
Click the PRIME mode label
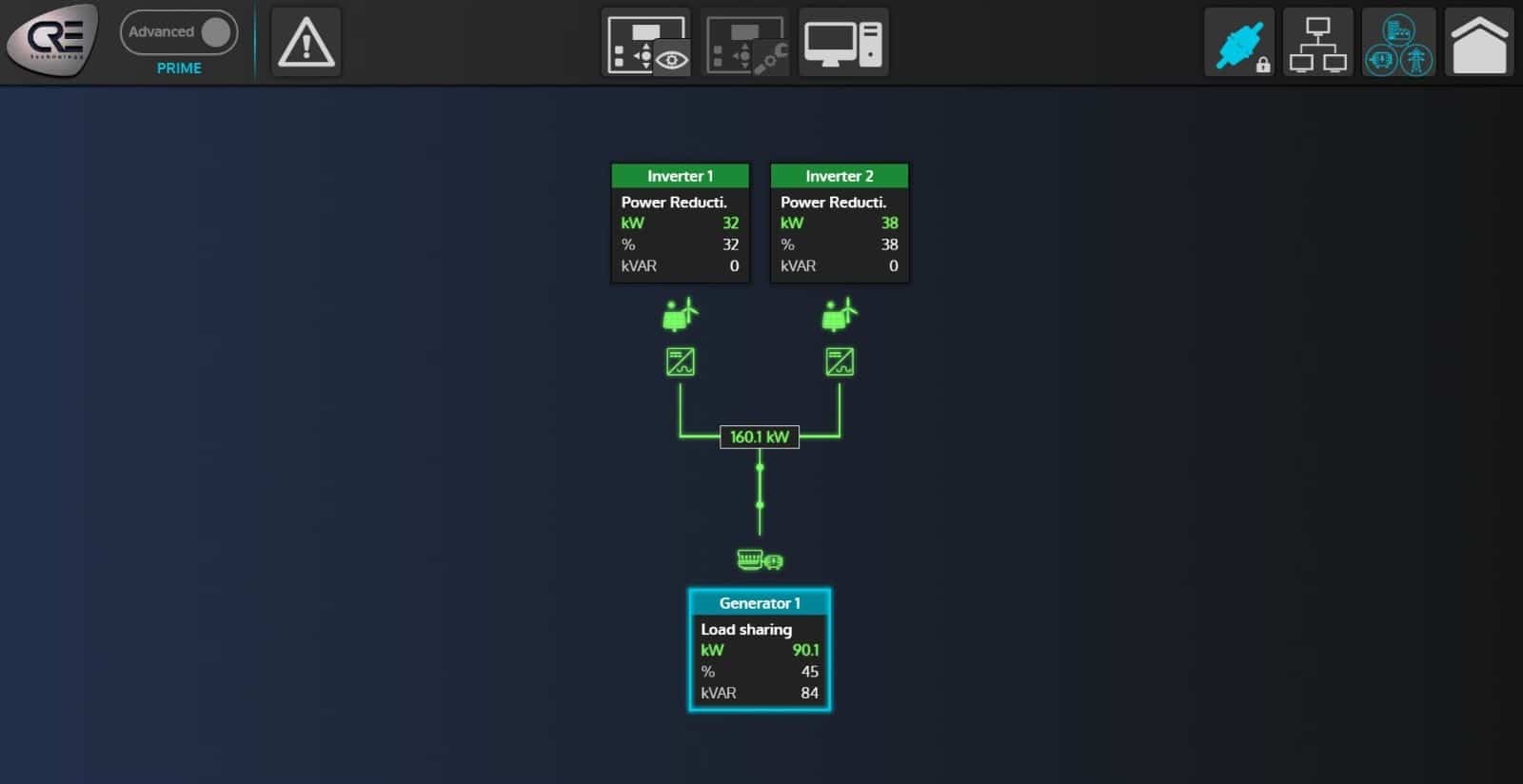pos(179,69)
